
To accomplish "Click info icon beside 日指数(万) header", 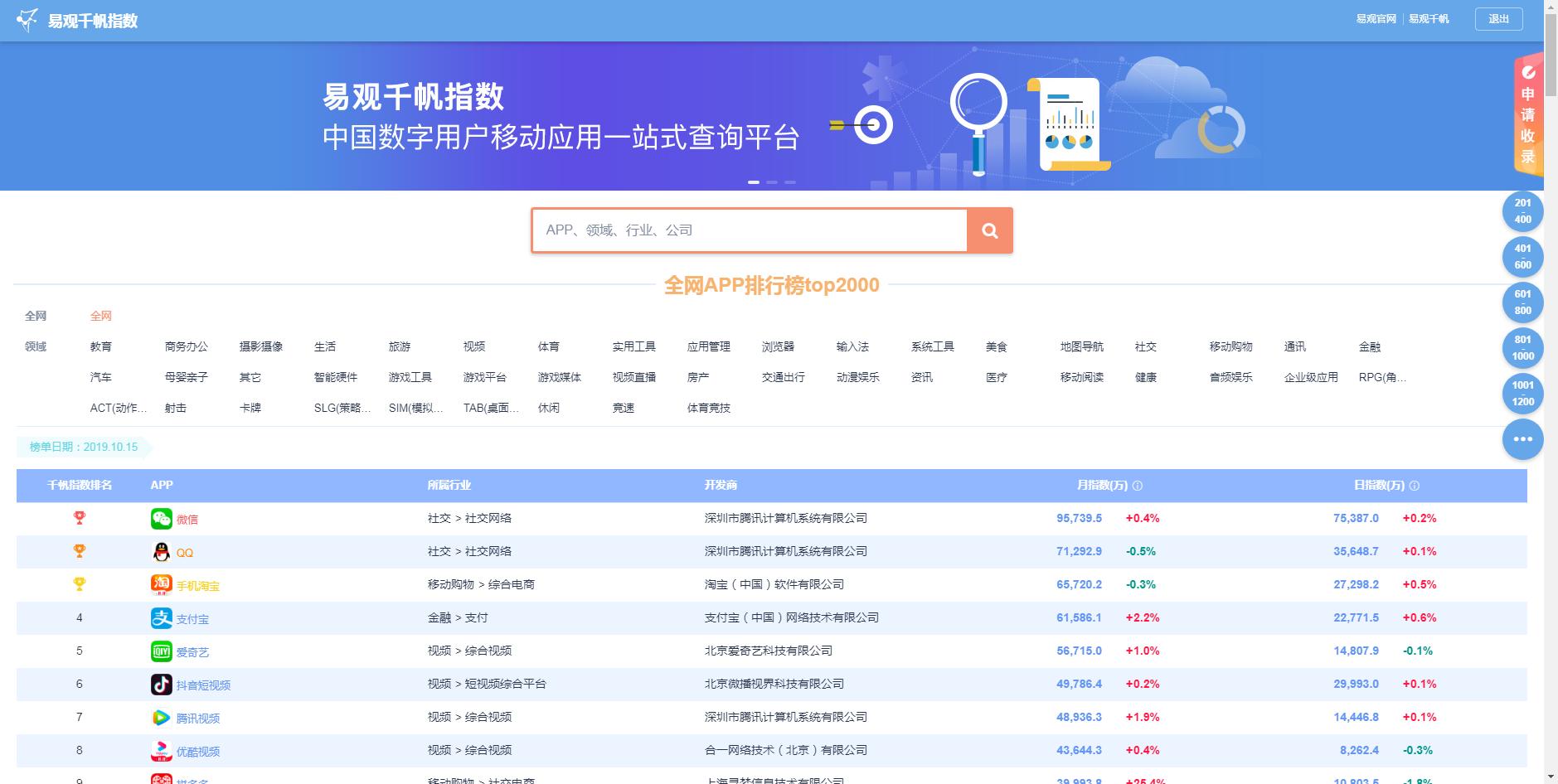I will [x=1415, y=486].
